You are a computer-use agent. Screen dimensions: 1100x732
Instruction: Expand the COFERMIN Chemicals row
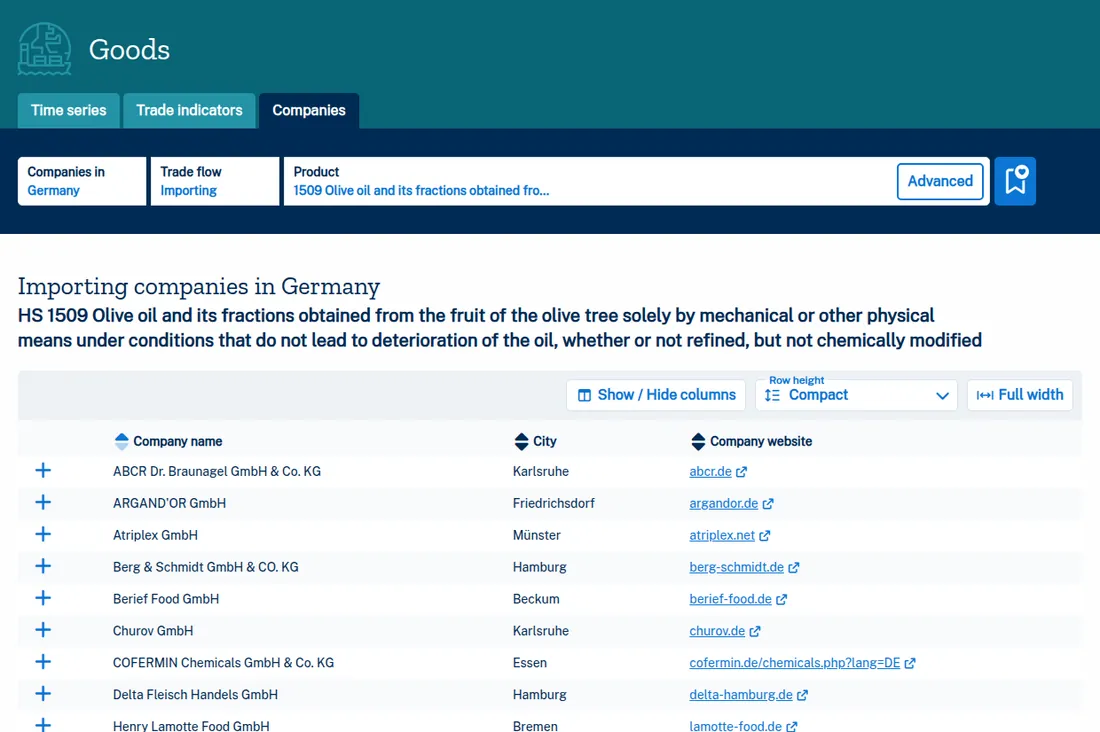43,662
